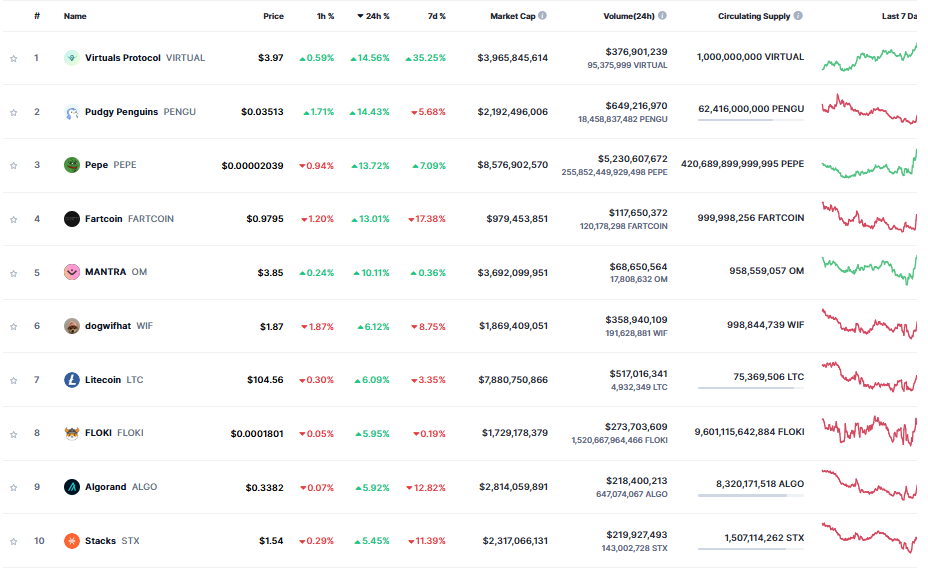Star Virtuals Protocol to add to watchlist
The image size is (928, 571).
pyautogui.click(x=14, y=59)
